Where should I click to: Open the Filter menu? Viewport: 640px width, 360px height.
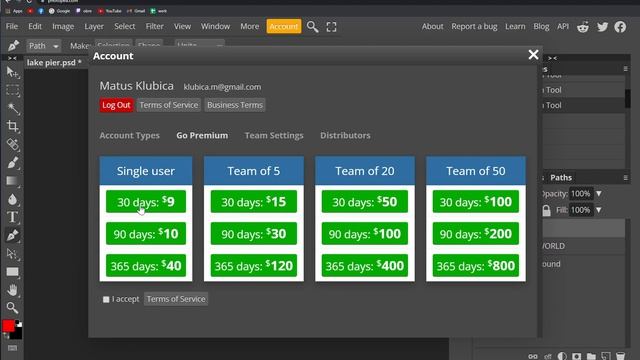[154, 26]
